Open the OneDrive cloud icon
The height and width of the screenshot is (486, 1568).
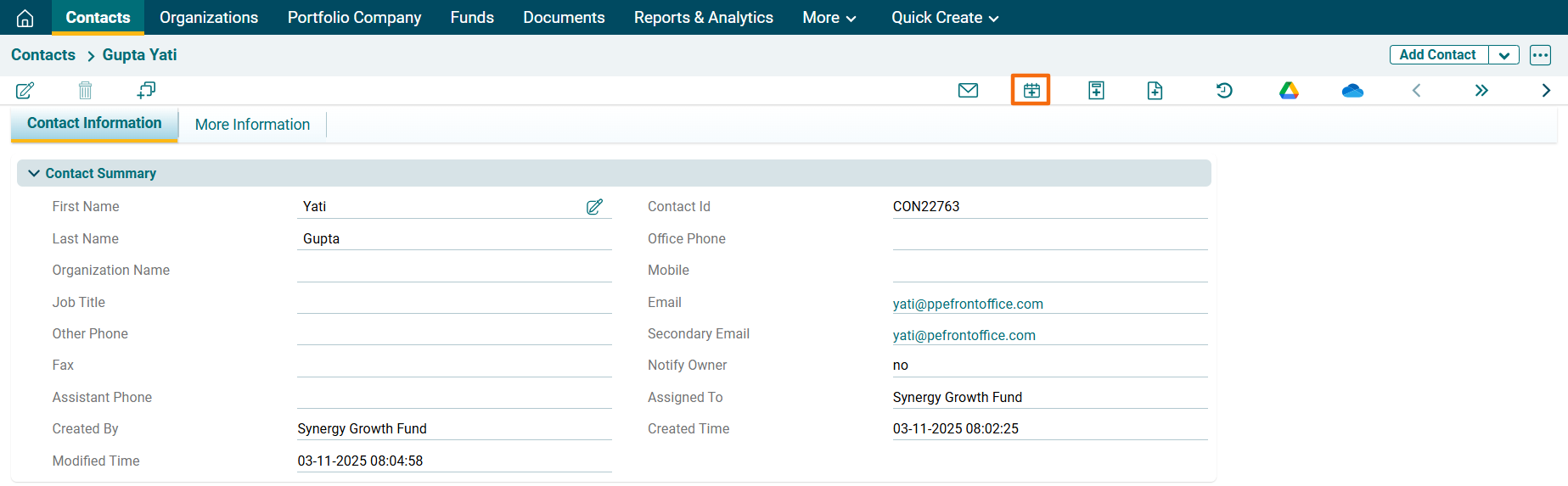coord(1352,90)
